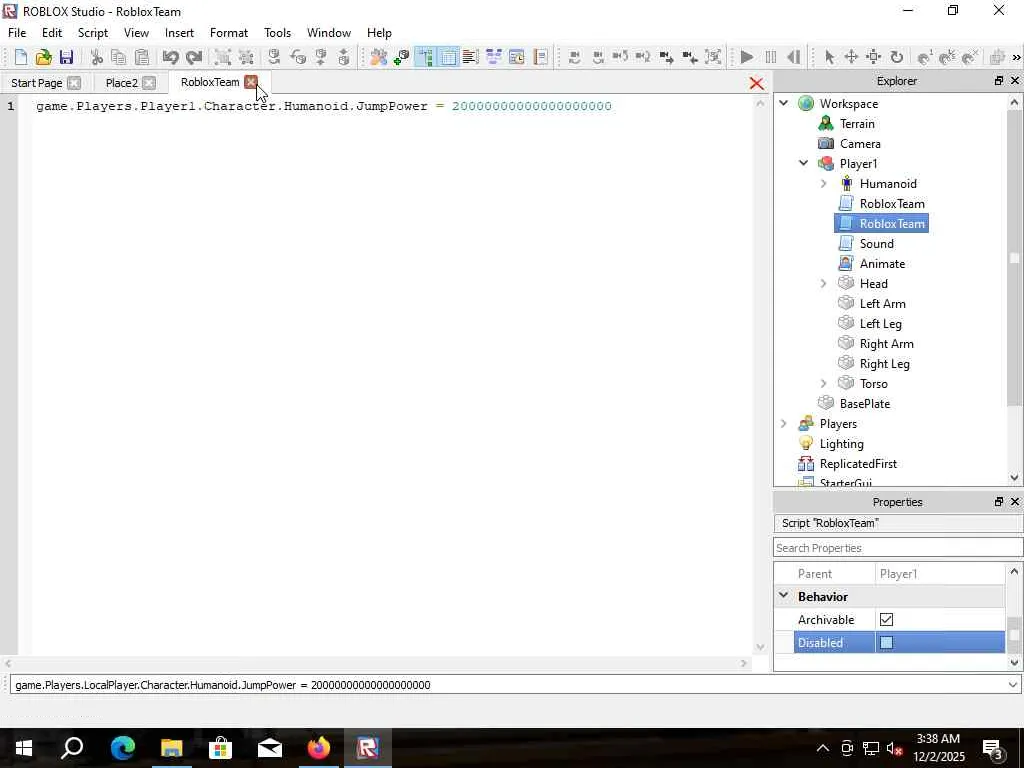This screenshot has height=768, width=1024.
Task: Open the File menu
Action: [17, 33]
